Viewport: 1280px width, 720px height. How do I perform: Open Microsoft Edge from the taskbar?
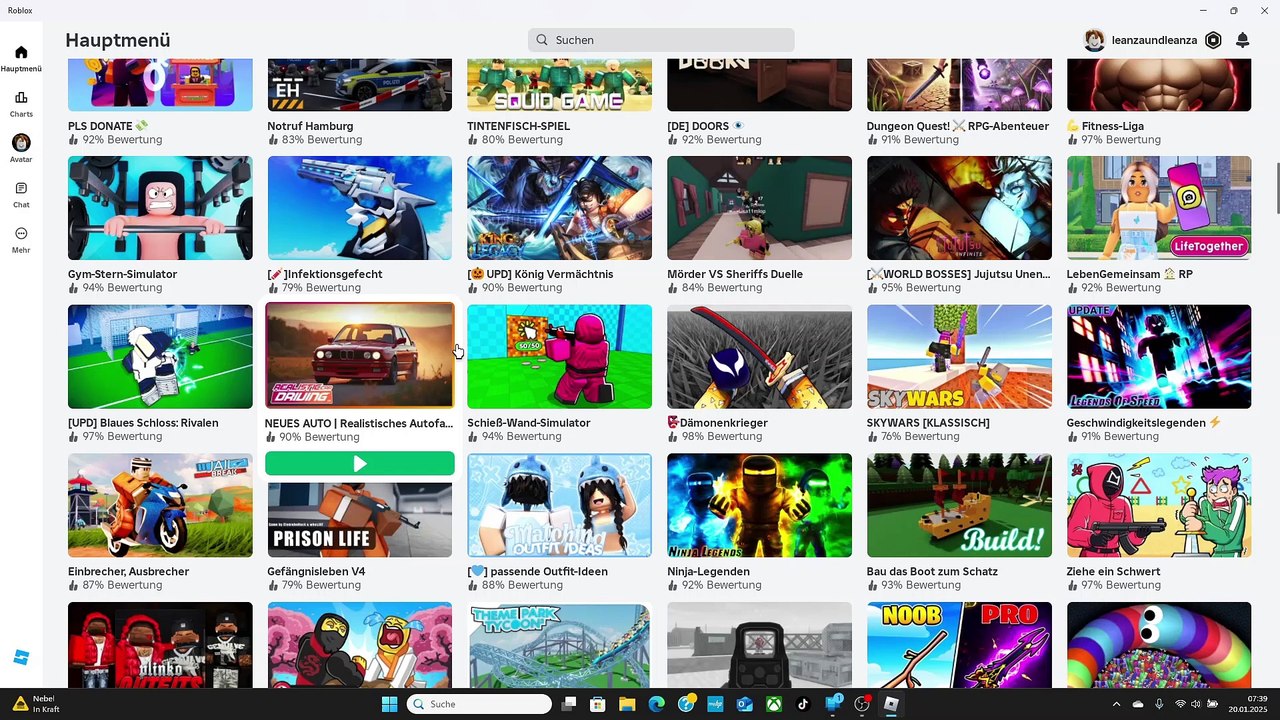pyautogui.click(x=657, y=704)
